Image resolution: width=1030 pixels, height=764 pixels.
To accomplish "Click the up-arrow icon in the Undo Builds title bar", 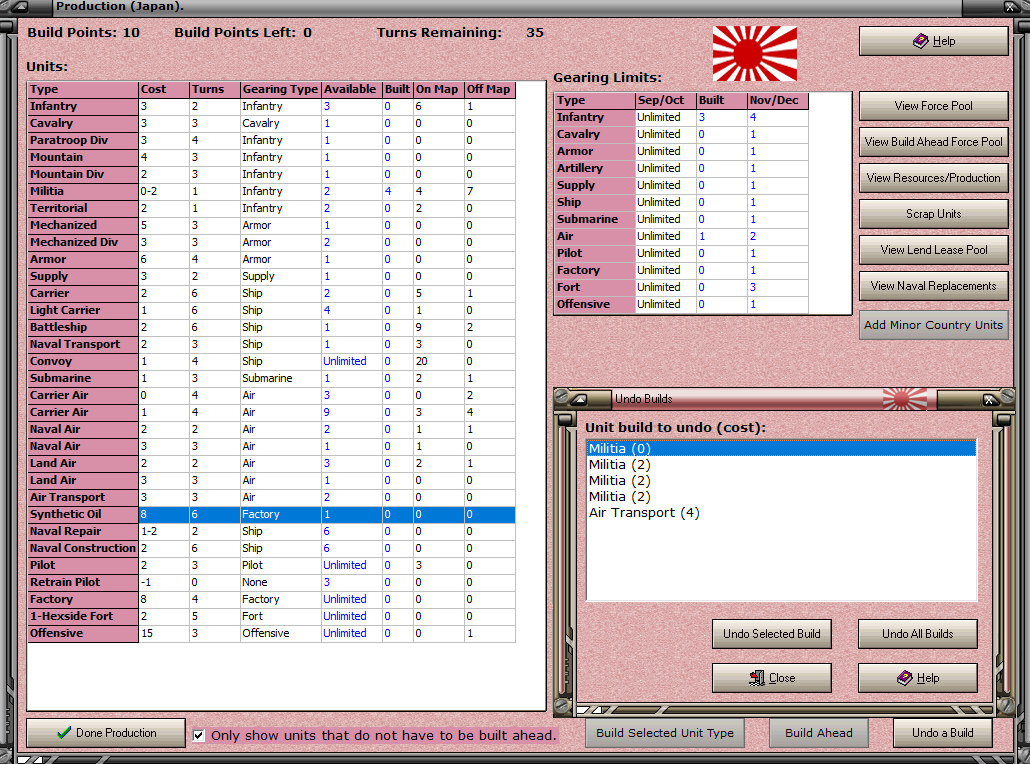I will [579, 399].
